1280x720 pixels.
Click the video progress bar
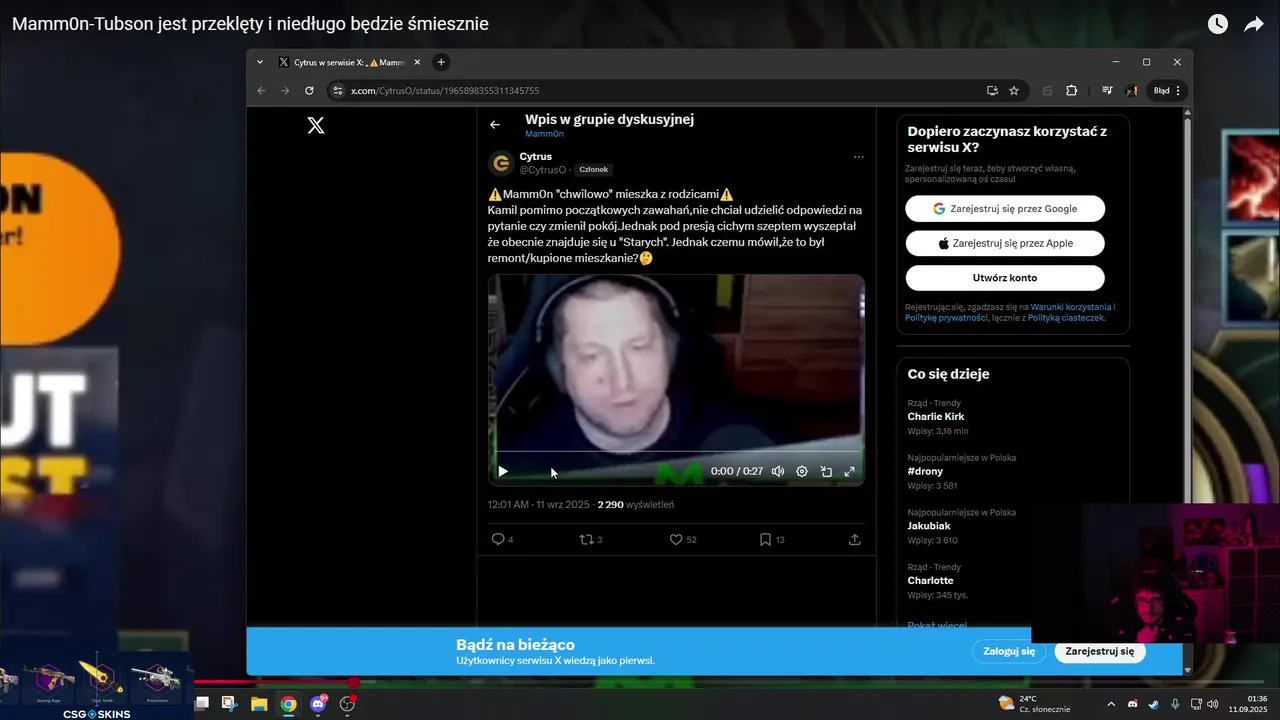[x=676, y=451]
